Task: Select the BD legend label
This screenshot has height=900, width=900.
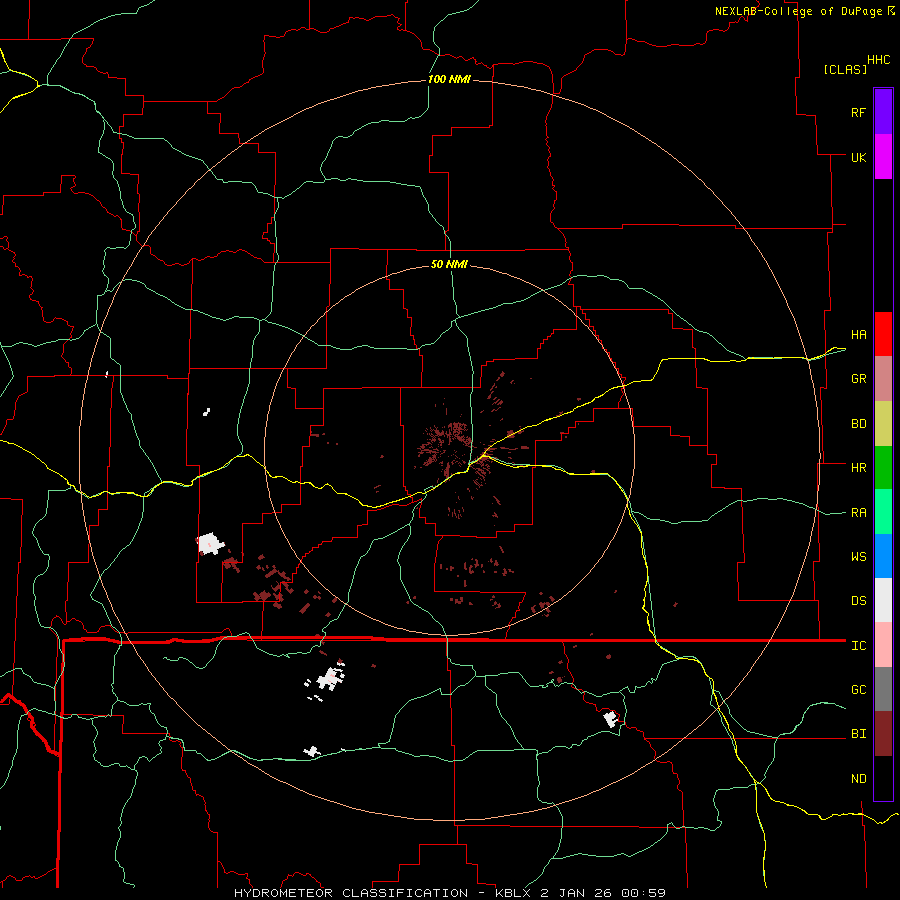Action: (859, 424)
